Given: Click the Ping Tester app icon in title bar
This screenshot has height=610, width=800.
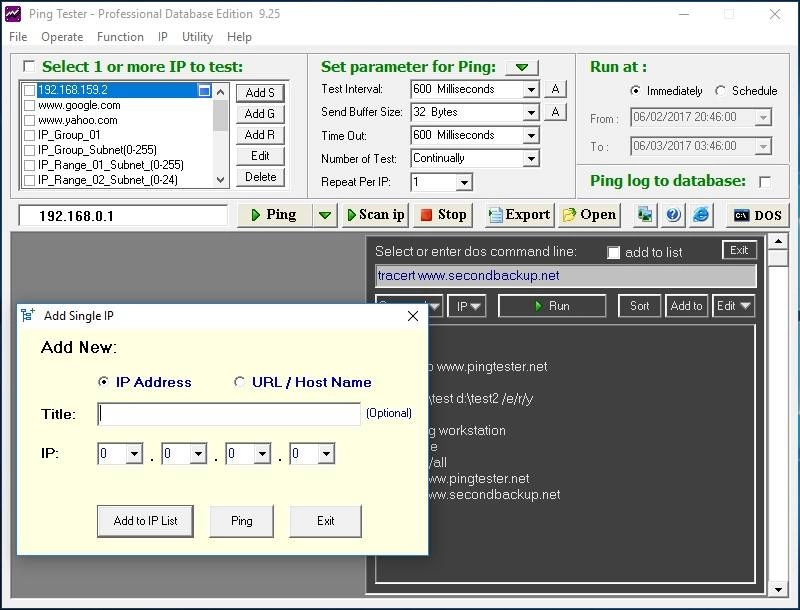Looking at the screenshot, I should click(13, 14).
